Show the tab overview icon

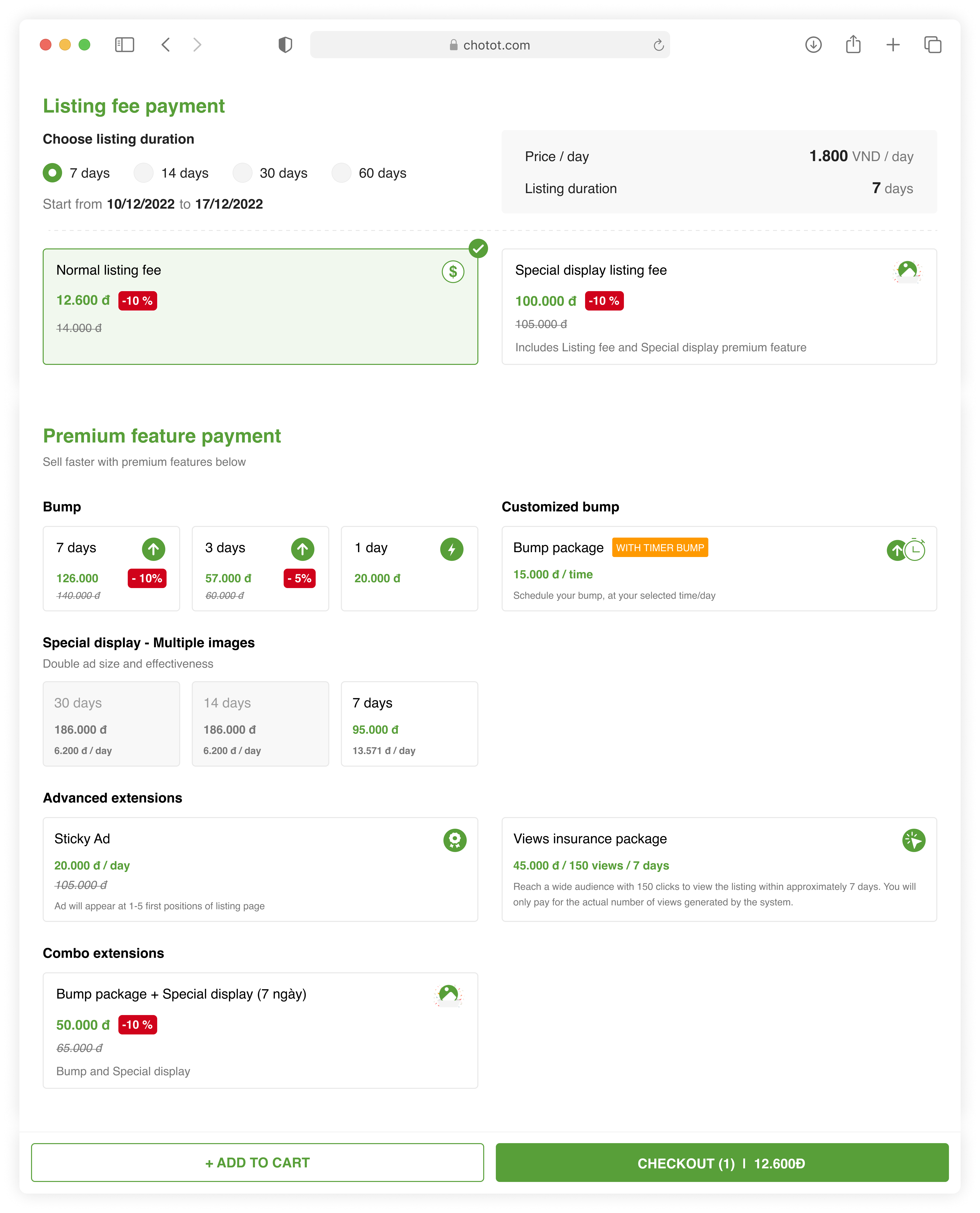(x=933, y=45)
